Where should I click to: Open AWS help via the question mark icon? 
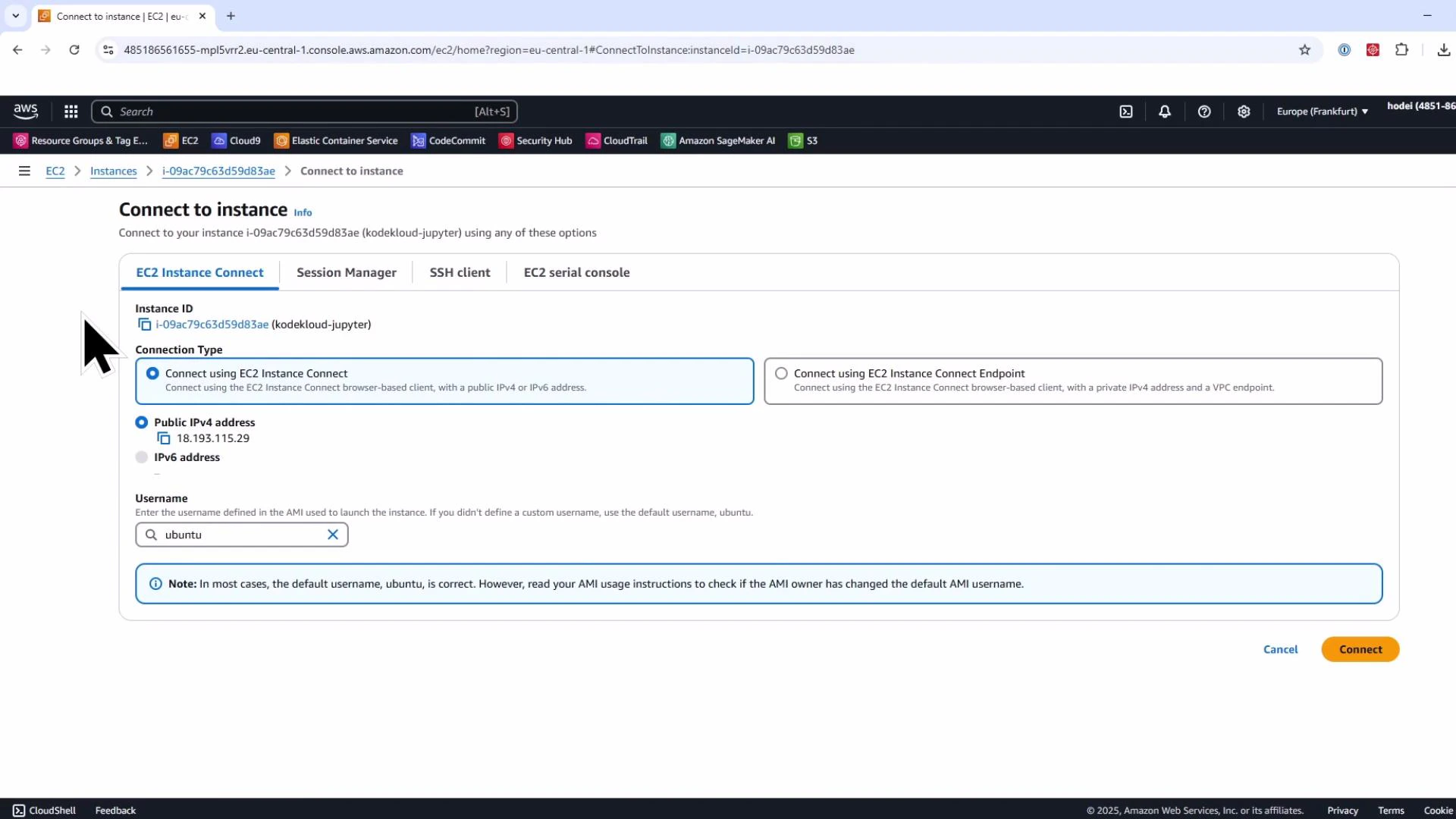tap(1205, 111)
